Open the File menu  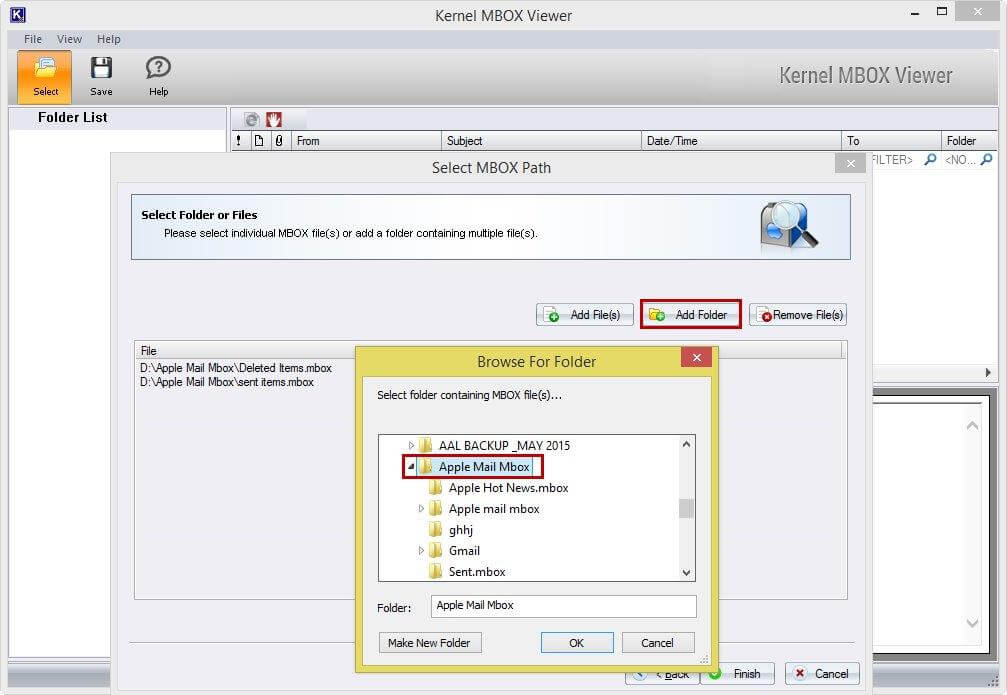coord(33,39)
